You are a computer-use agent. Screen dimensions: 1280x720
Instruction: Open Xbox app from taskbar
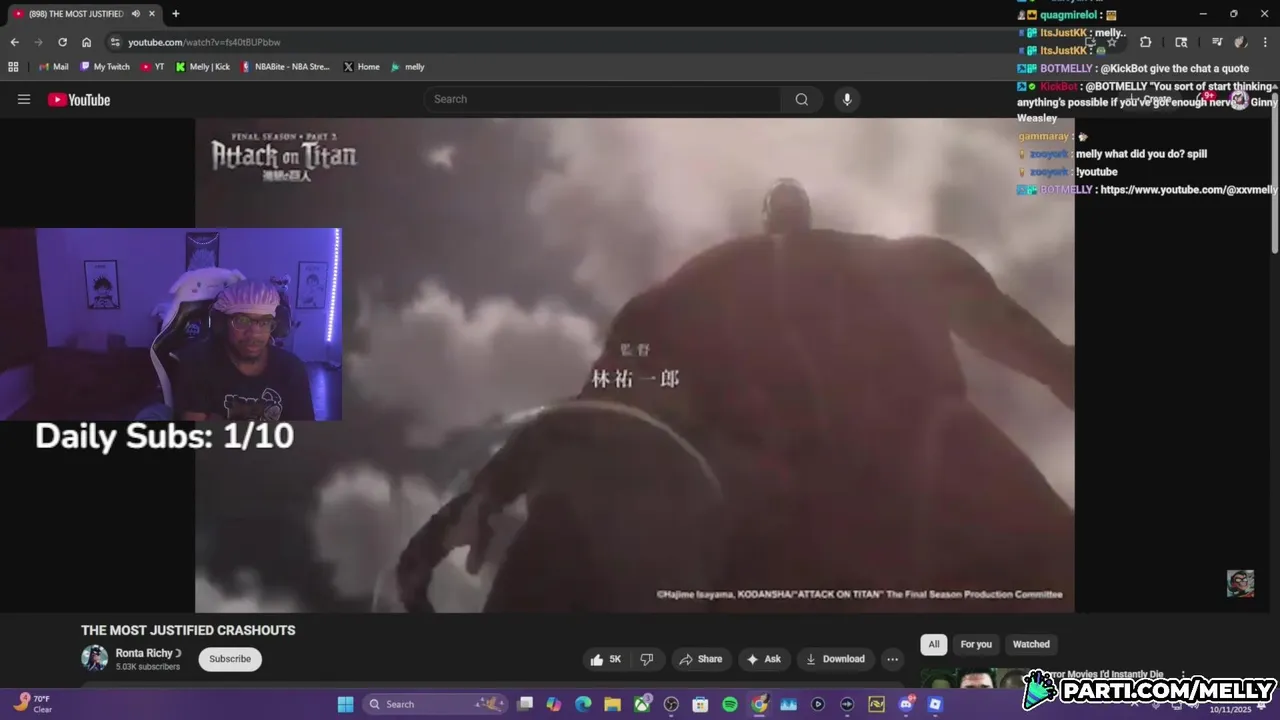point(642,704)
